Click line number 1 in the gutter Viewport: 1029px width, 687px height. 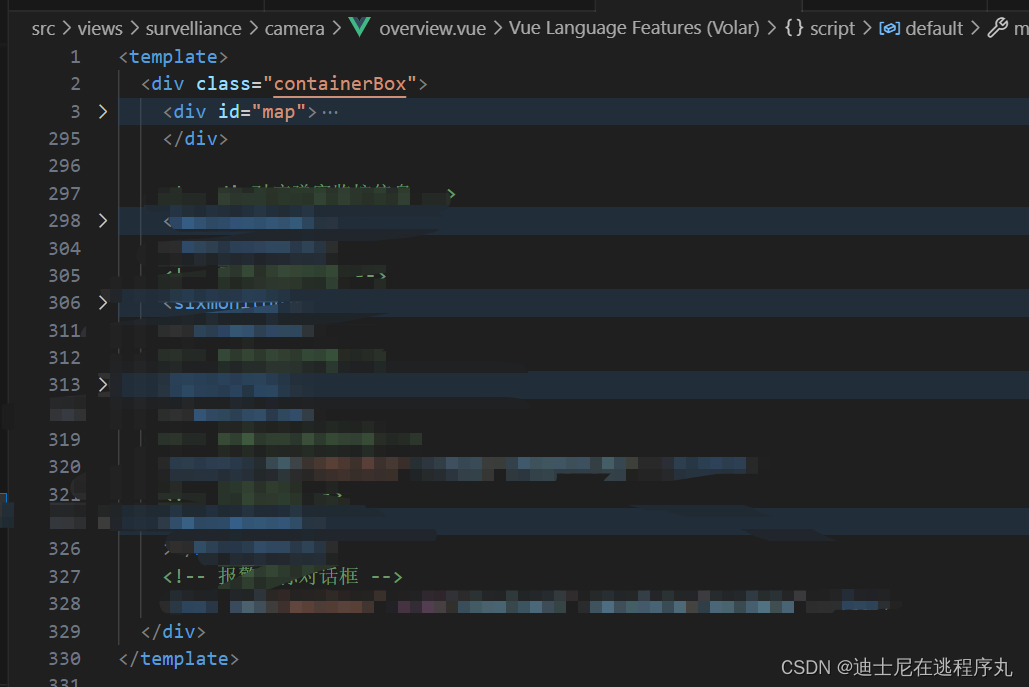click(75, 57)
